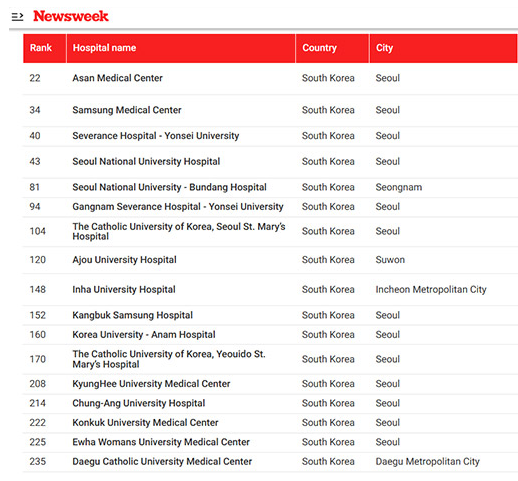Click Samsung Medical Center hospital name

click(x=127, y=110)
